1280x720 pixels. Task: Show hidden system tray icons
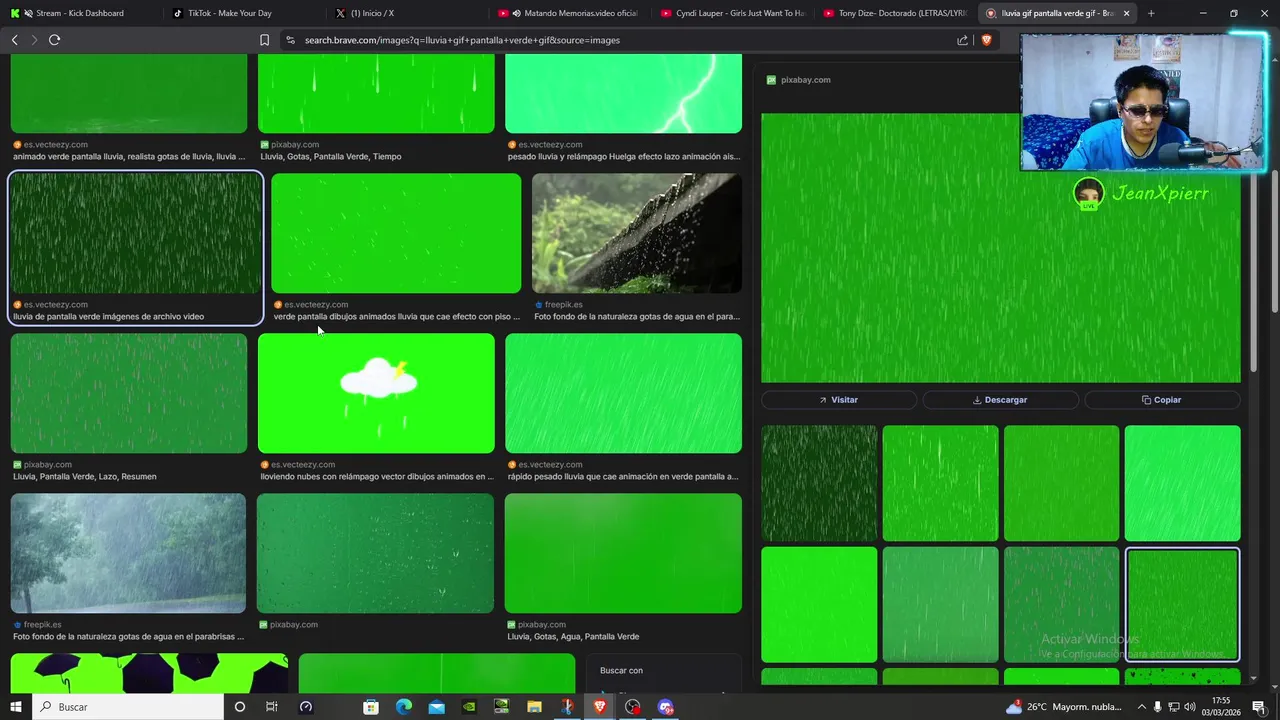coord(1141,707)
